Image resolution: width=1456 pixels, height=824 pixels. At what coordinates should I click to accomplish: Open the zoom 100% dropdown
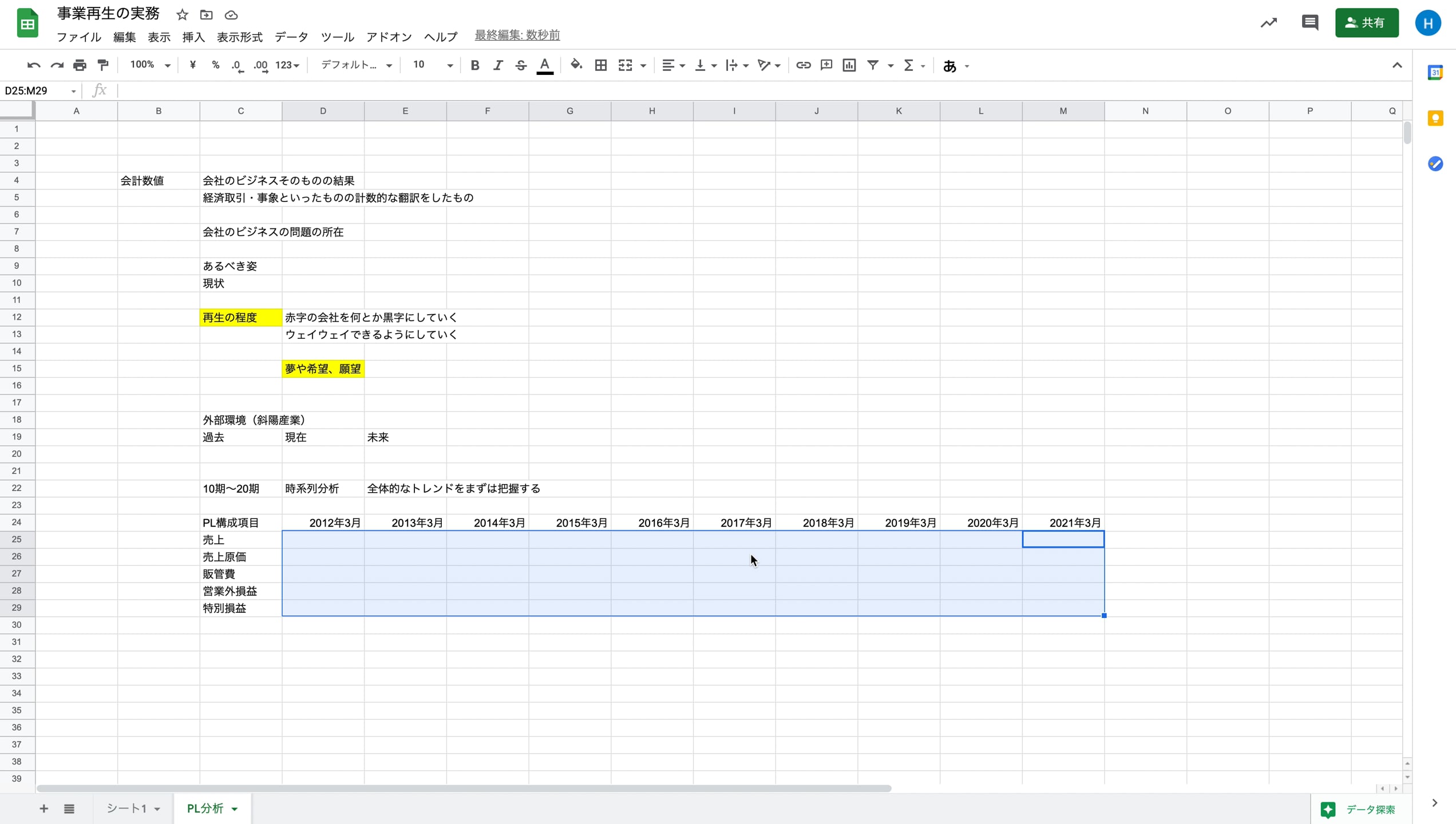(x=150, y=65)
